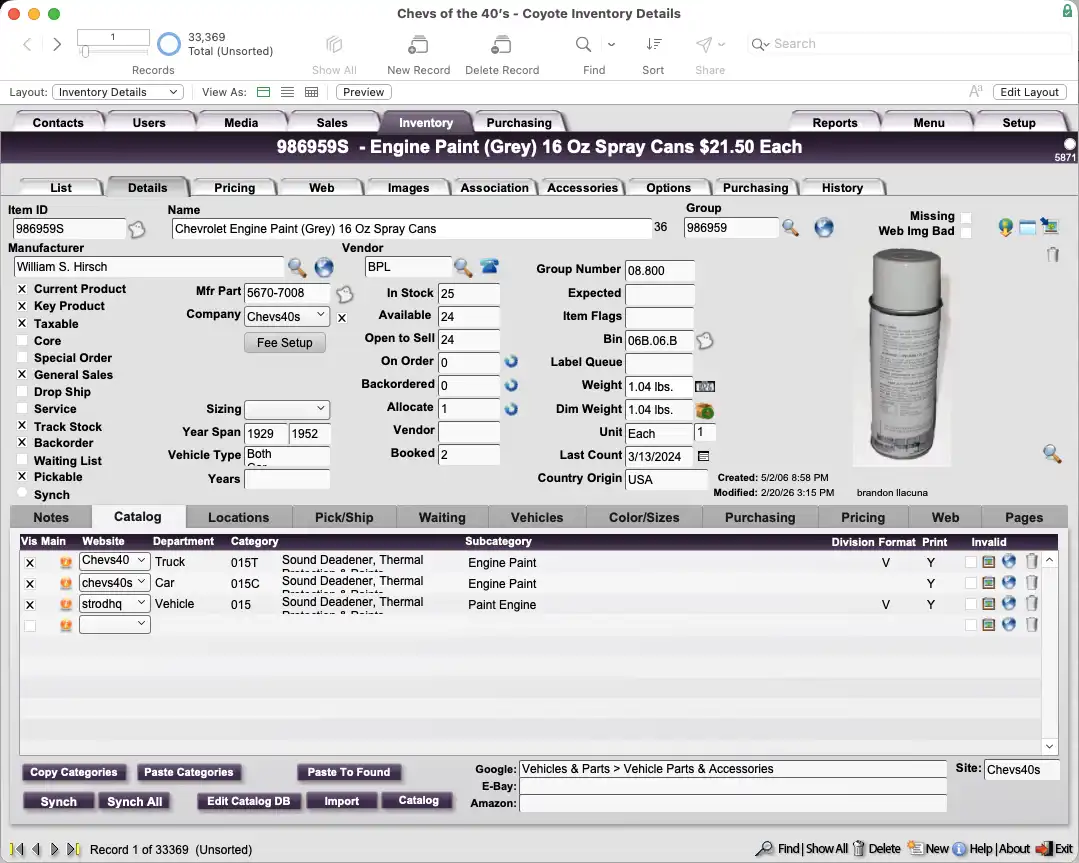Viewport: 1079px width, 863px height.
Task: Click the Search field in the toolbar
Action: 907,44
